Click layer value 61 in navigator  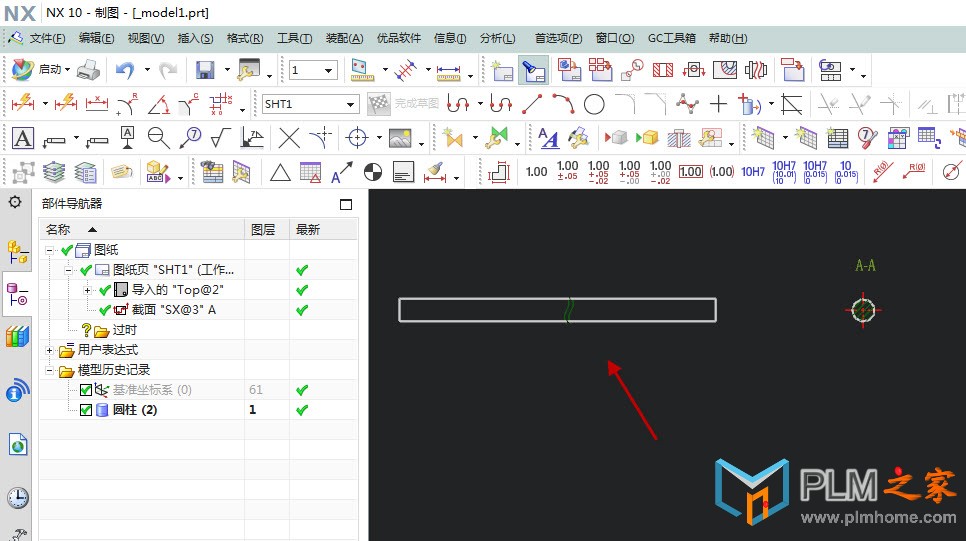tap(256, 390)
